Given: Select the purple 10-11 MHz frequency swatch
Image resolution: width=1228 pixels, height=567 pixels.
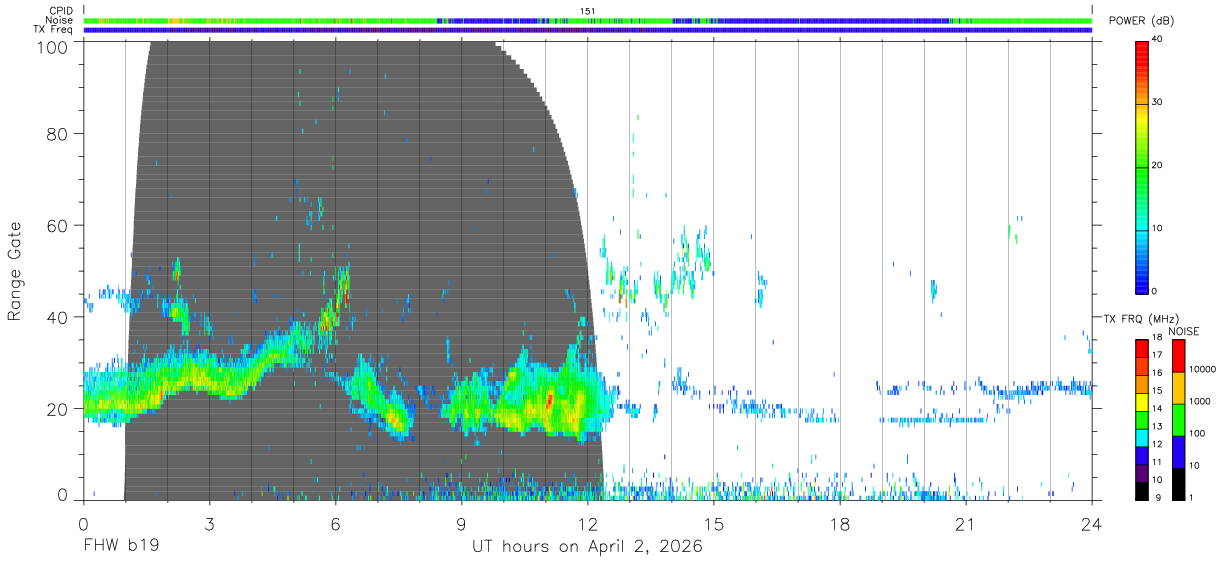Looking at the screenshot, I should point(1142,473).
